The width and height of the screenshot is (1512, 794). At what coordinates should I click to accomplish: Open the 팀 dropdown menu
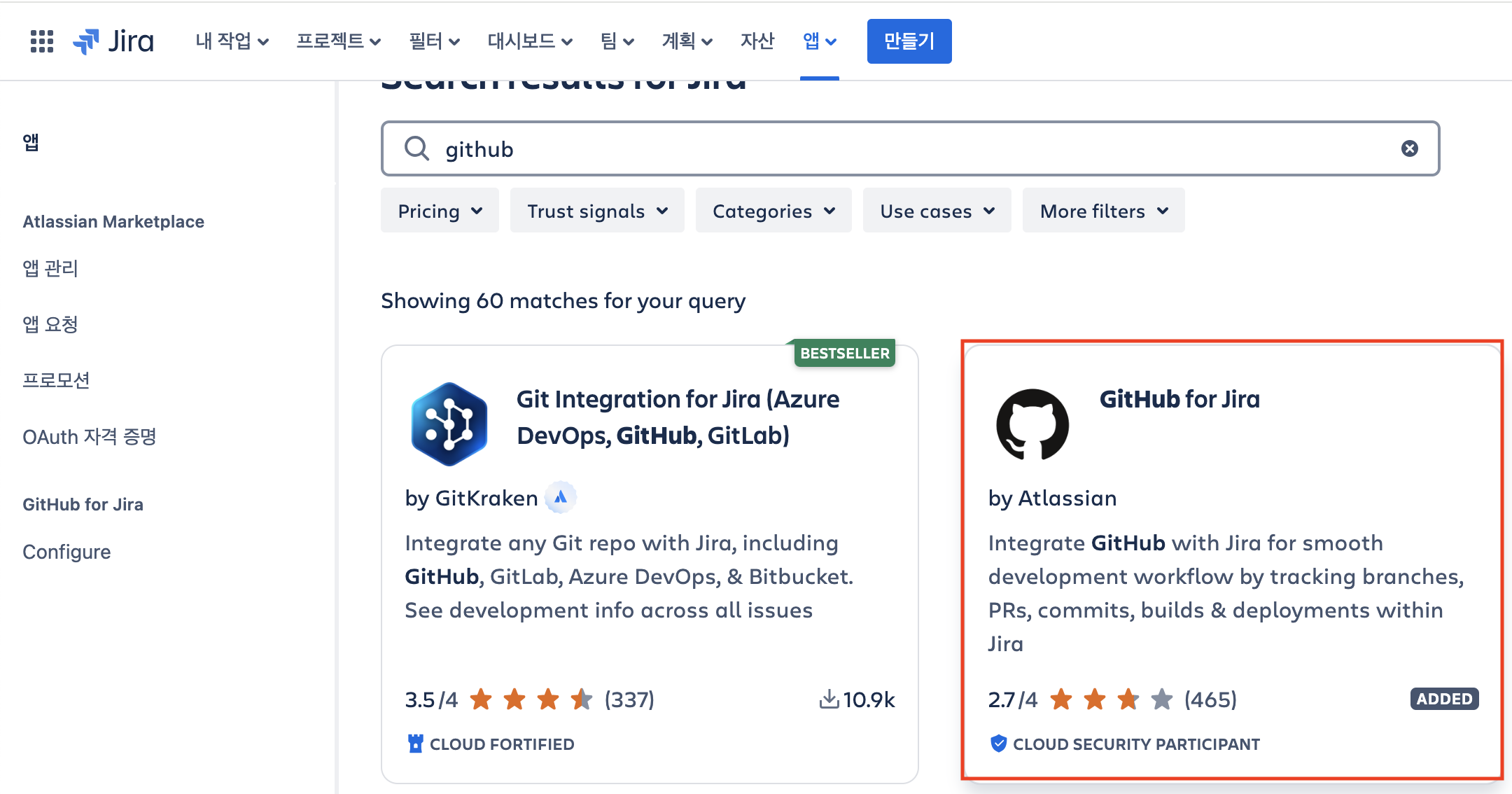coord(617,41)
